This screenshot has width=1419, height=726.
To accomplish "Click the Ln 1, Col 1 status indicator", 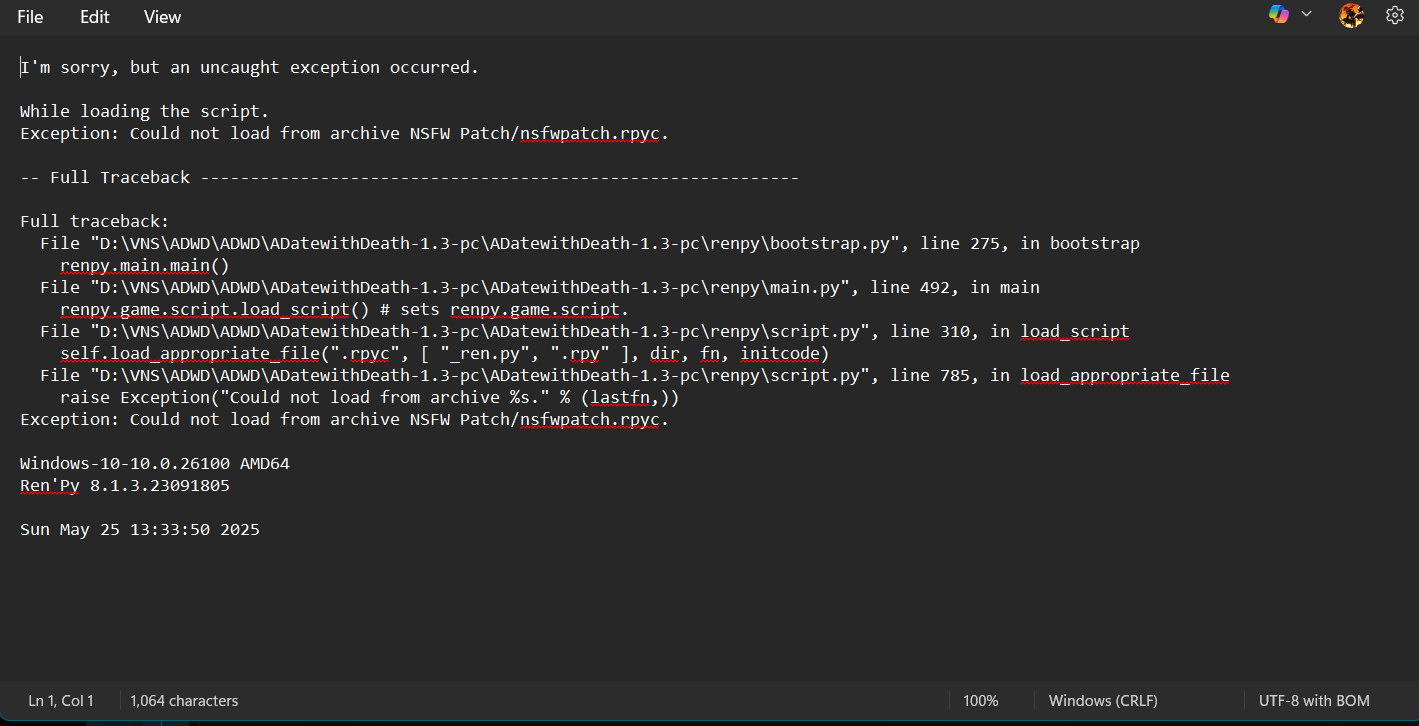I will (61, 701).
